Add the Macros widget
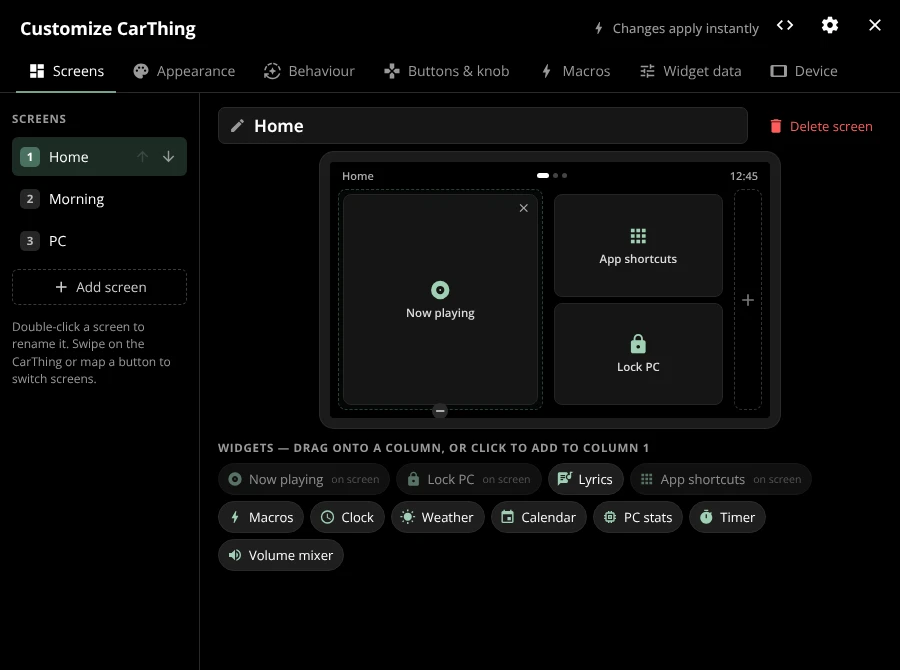The height and width of the screenshot is (670, 900). [x=261, y=517]
